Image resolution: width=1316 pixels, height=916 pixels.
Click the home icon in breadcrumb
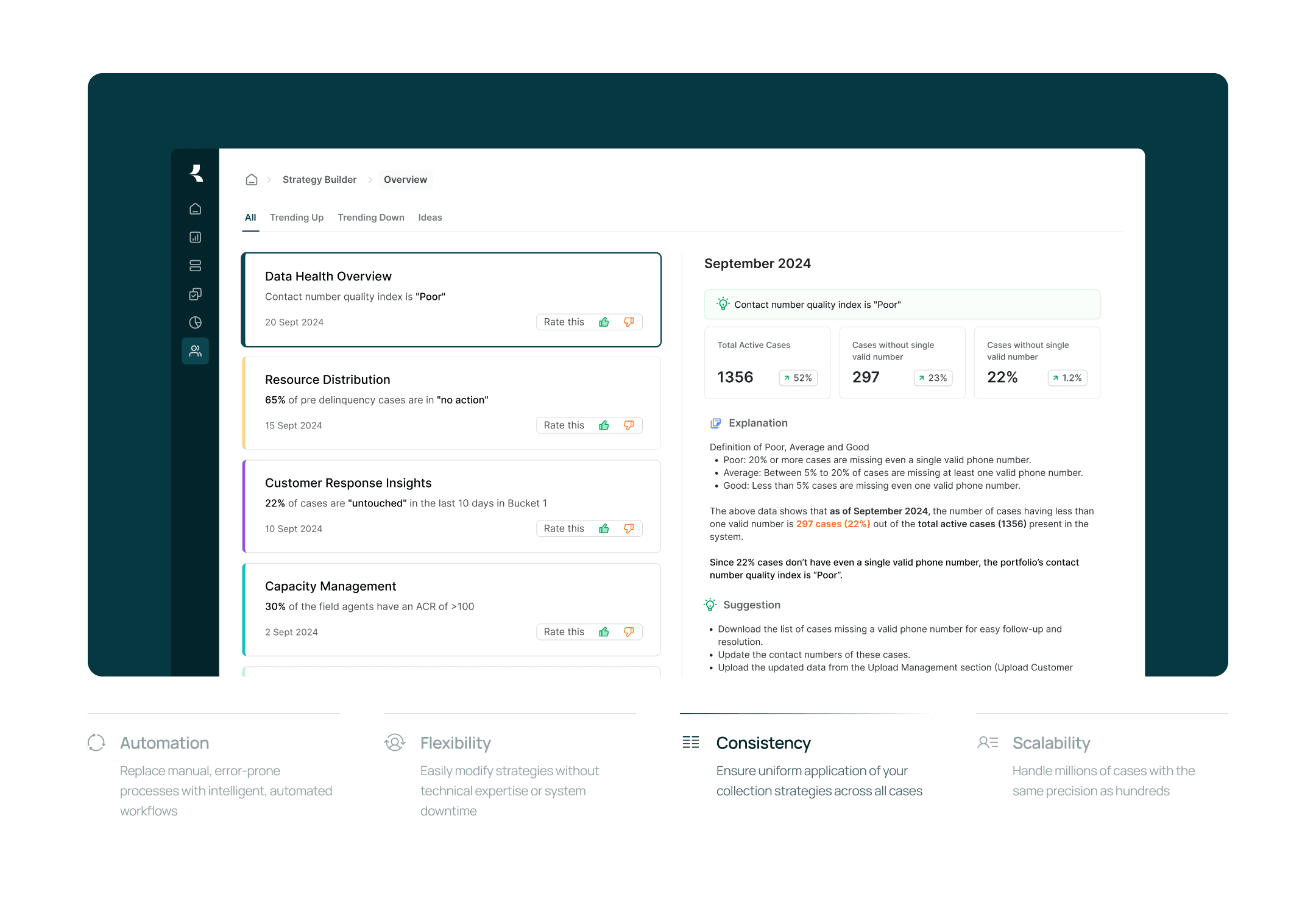(251, 180)
